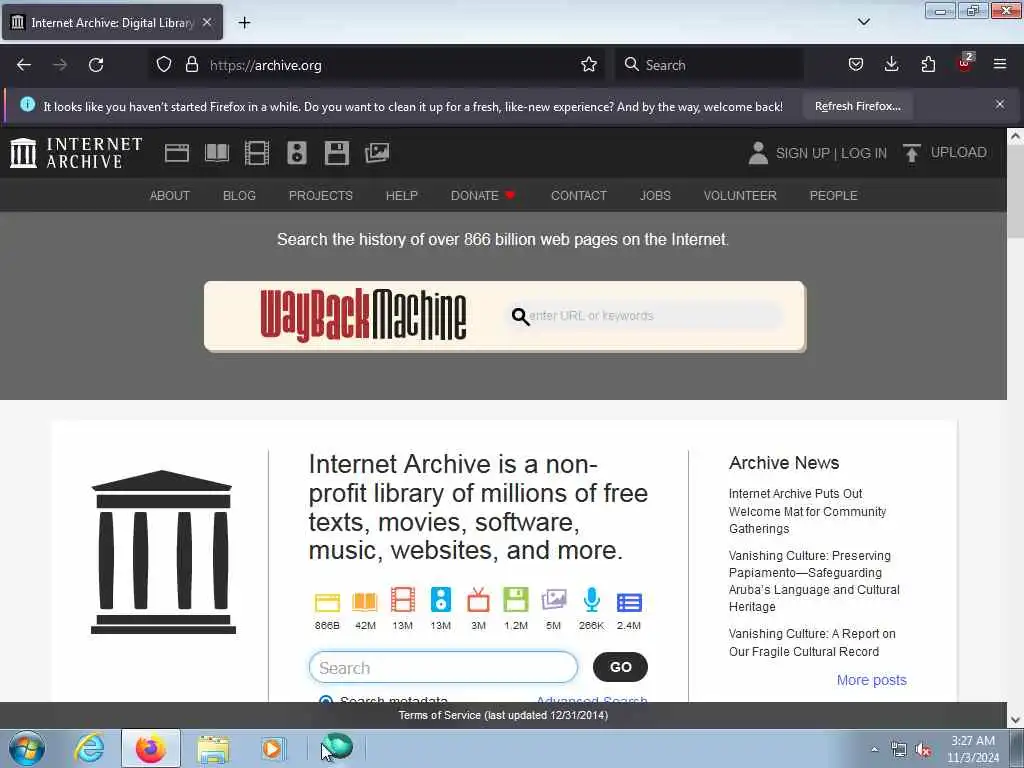1024x768 pixels.
Task: Open the BLOG menu item
Action: point(239,195)
